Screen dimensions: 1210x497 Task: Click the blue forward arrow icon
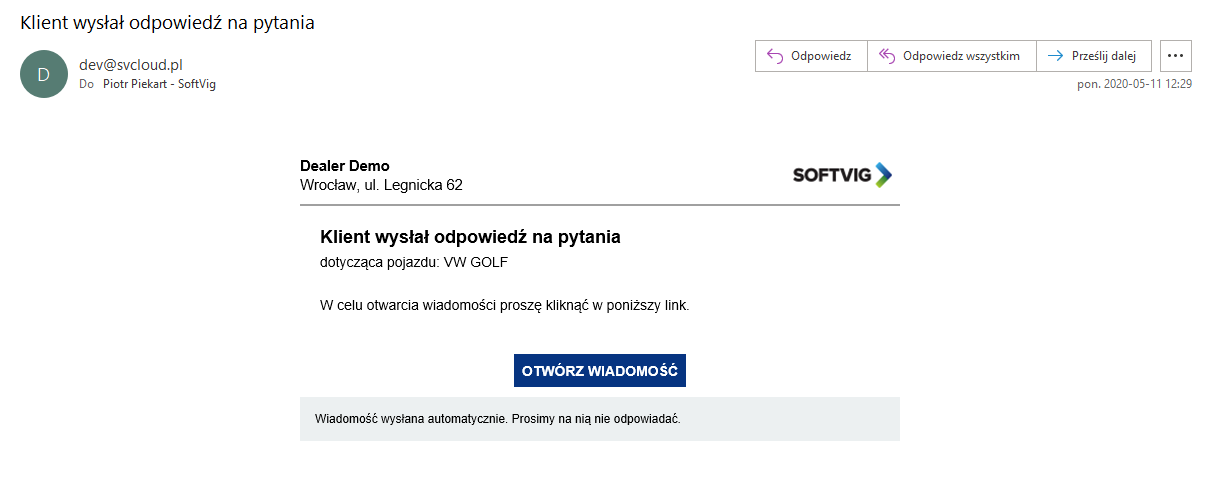[x=1055, y=56]
